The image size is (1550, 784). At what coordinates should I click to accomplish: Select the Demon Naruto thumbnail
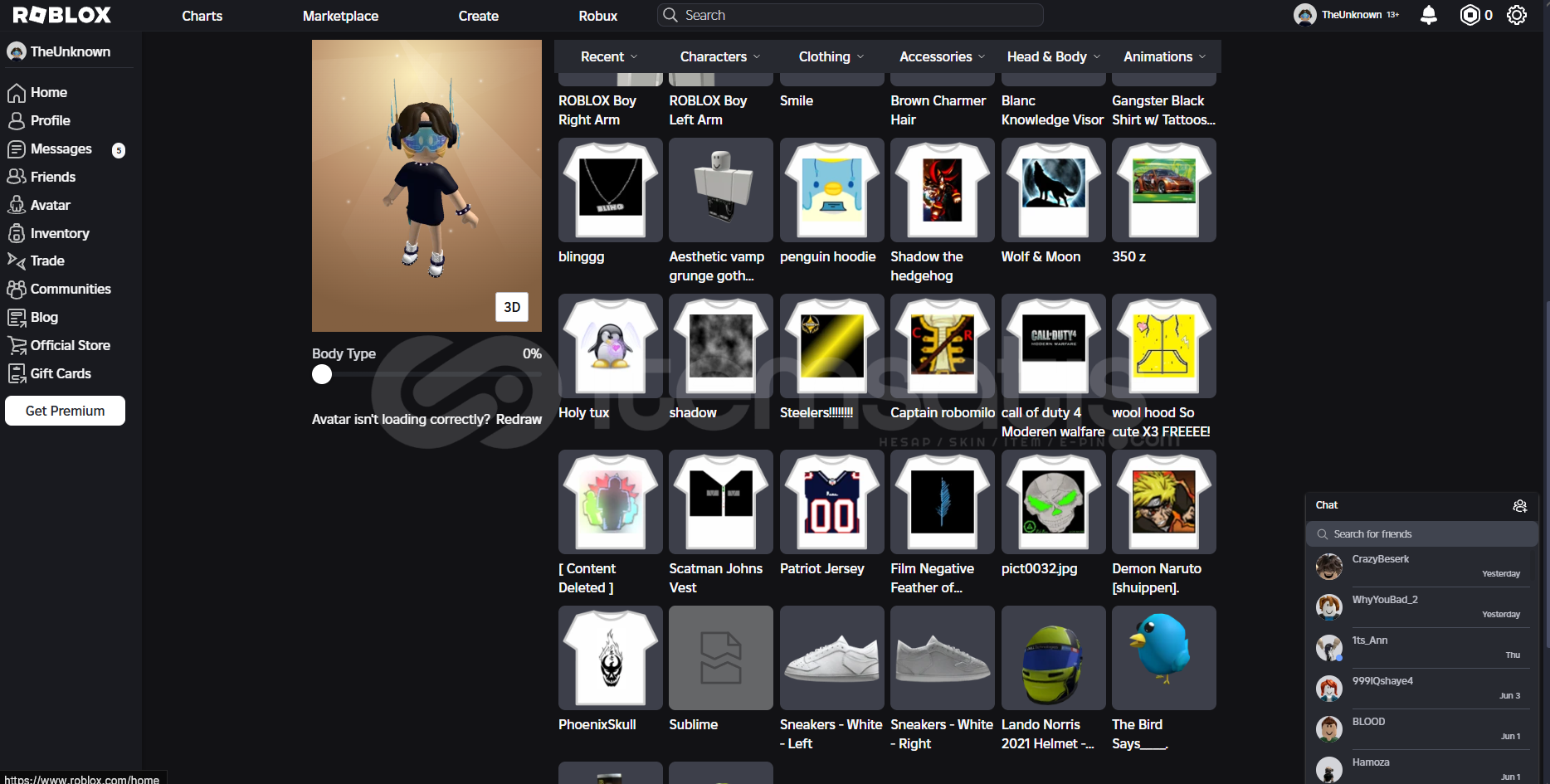[x=1164, y=502]
